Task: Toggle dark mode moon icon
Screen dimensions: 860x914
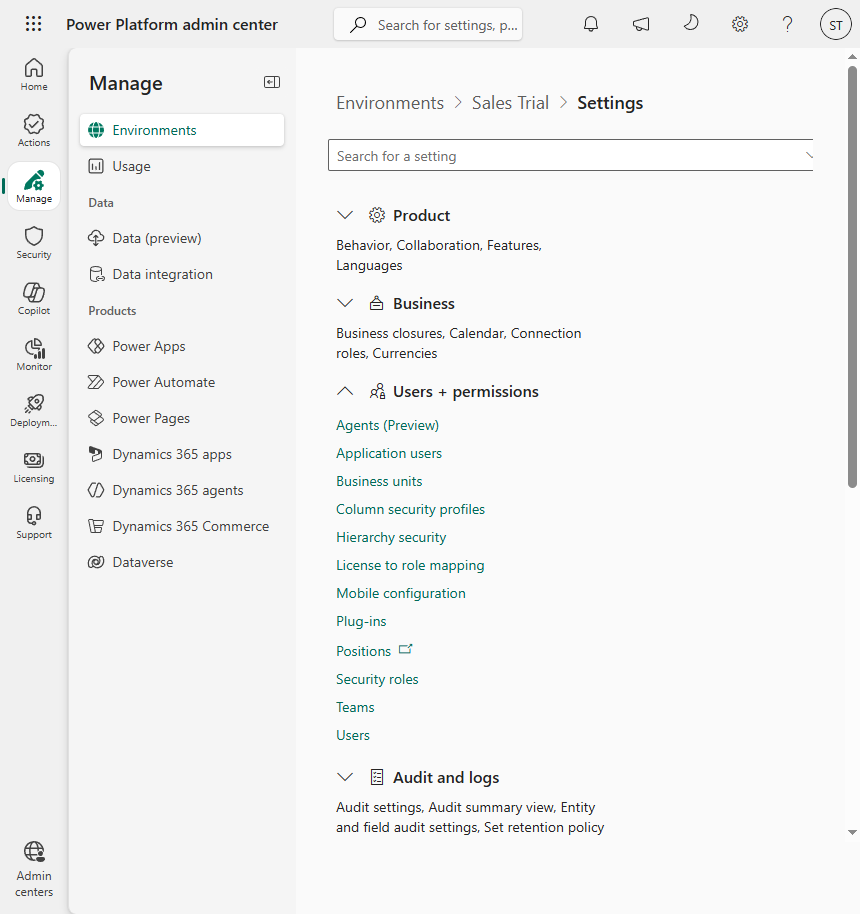Action: click(690, 24)
